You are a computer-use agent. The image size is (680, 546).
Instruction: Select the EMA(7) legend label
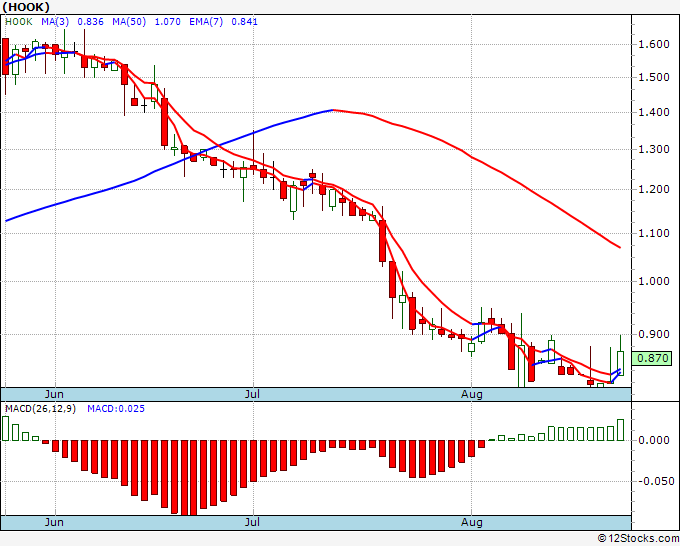click(206, 22)
